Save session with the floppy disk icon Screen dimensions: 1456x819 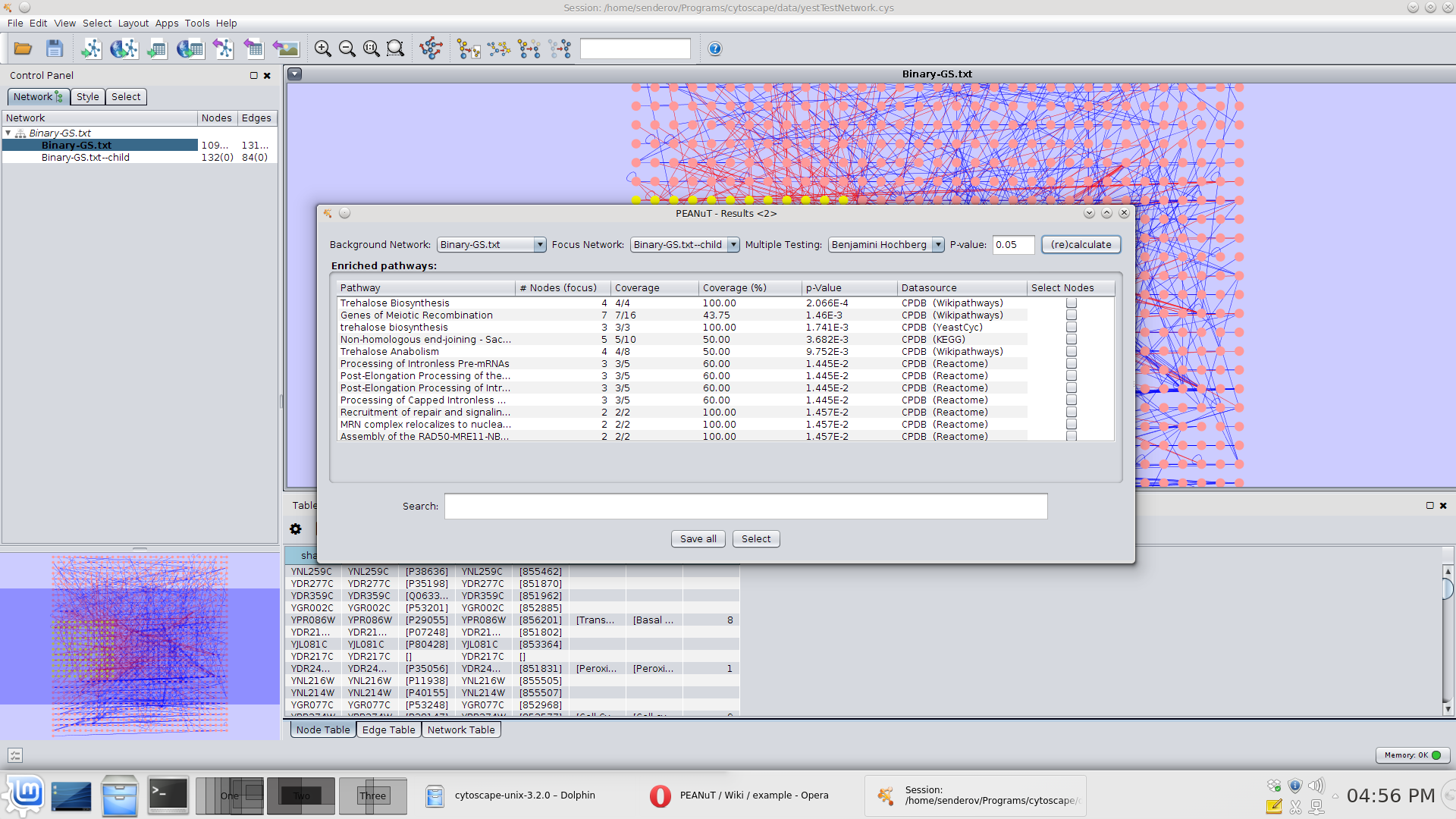pyautogui.click(x=55, y=49)
